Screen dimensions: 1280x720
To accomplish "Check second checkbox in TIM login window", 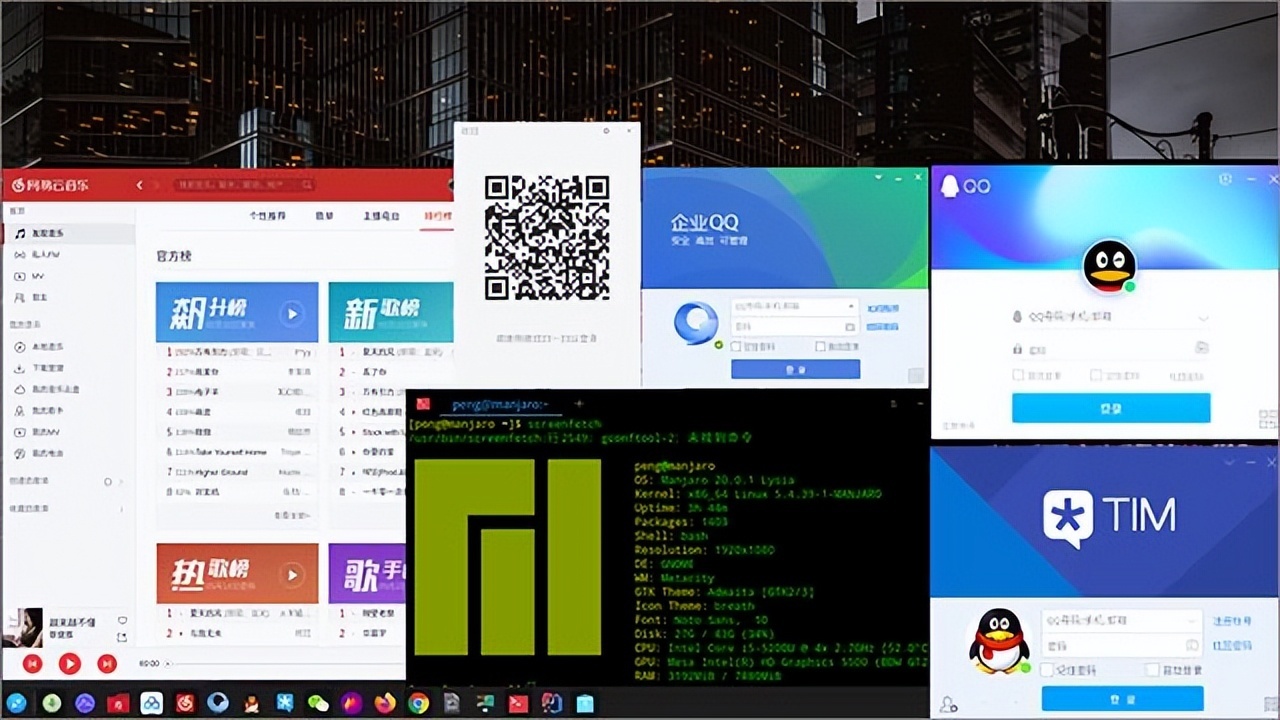I will pos(1153,670).
